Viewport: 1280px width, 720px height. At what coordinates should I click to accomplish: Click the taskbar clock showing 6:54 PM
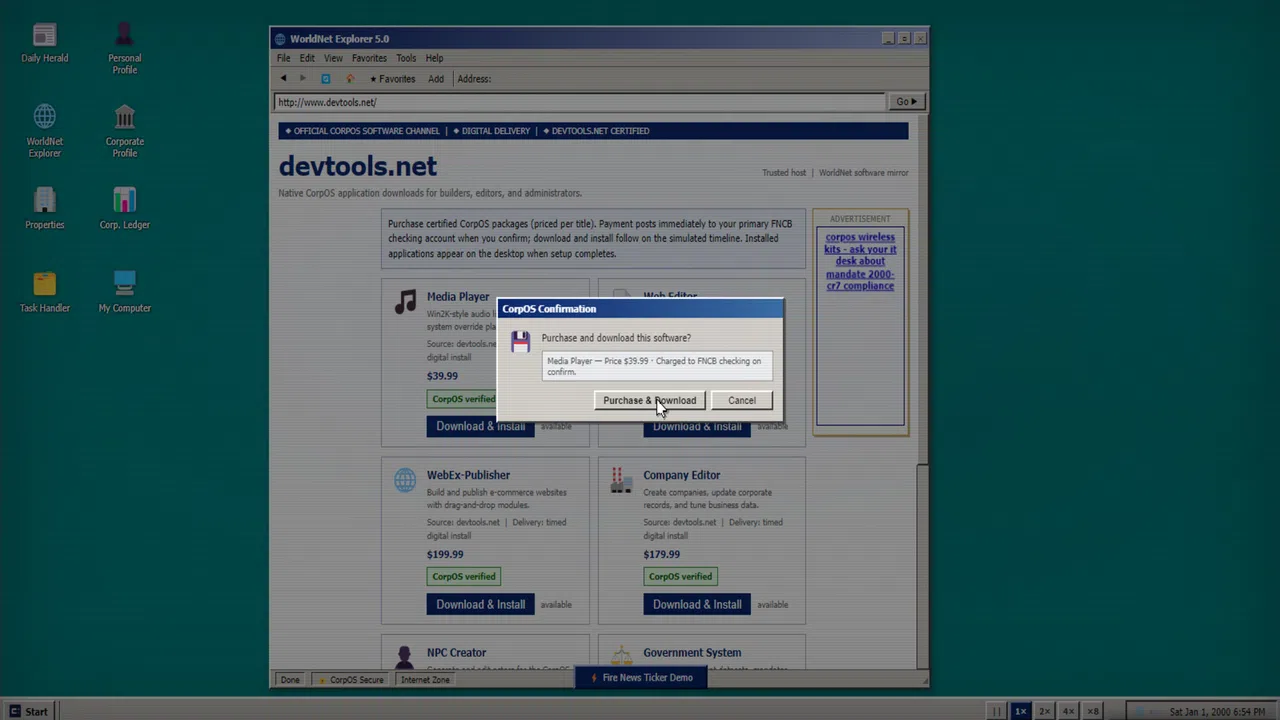tap(1216, 711)
